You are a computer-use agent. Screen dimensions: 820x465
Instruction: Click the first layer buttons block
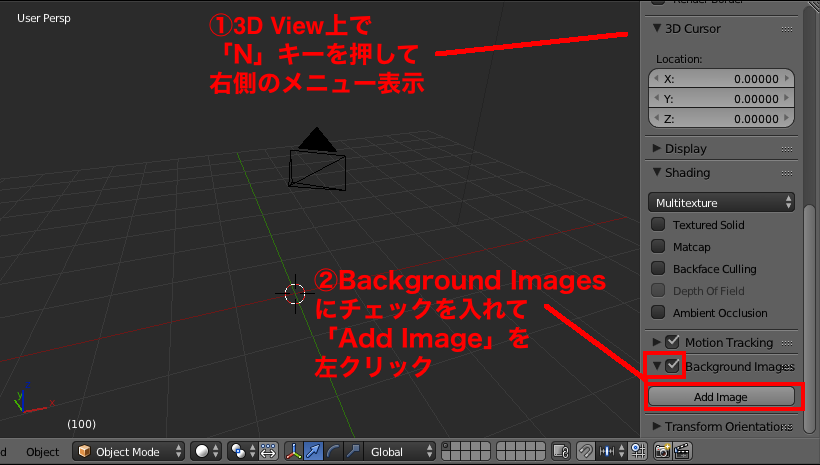tap(466, 451)
